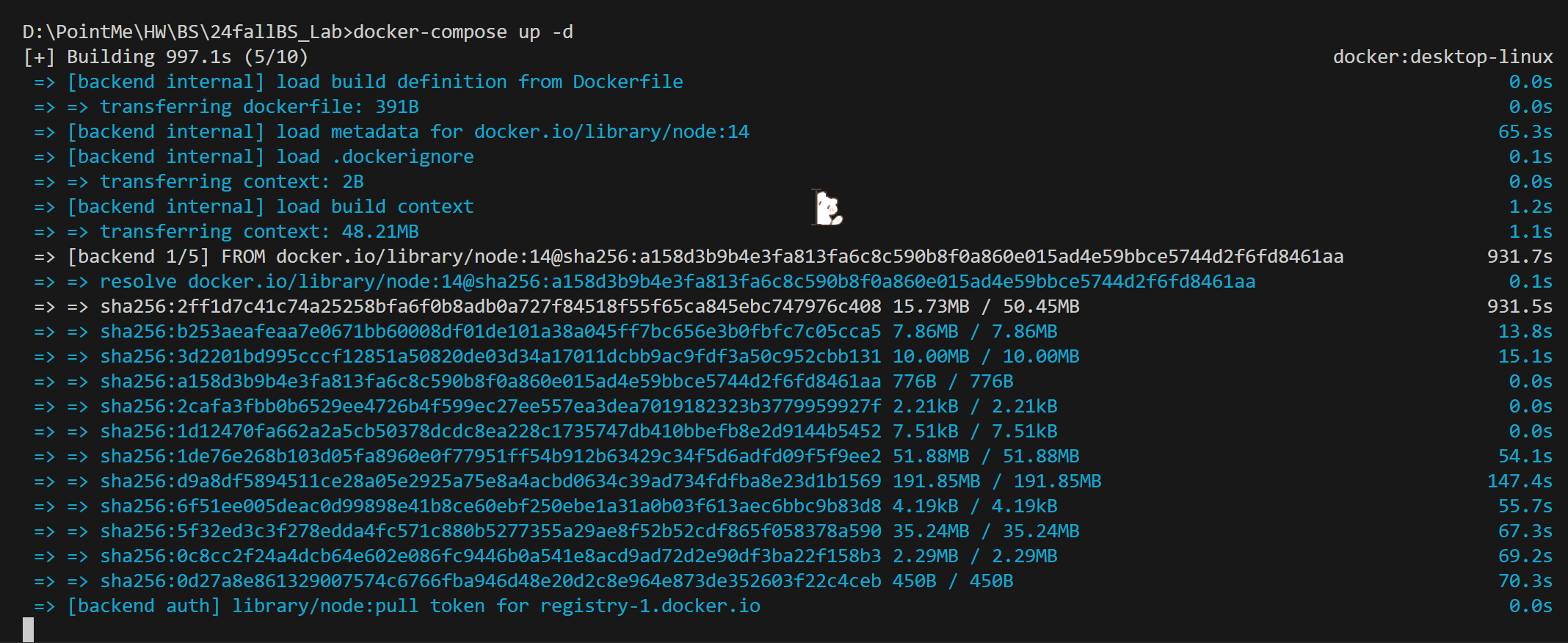
Task: Click the sha256:d9a8df58 layer hash
Action: (490, 482)
